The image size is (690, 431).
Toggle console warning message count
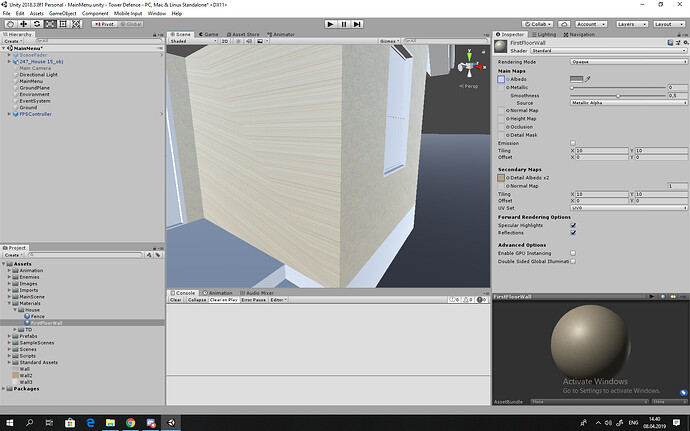[x=468, y=300]
